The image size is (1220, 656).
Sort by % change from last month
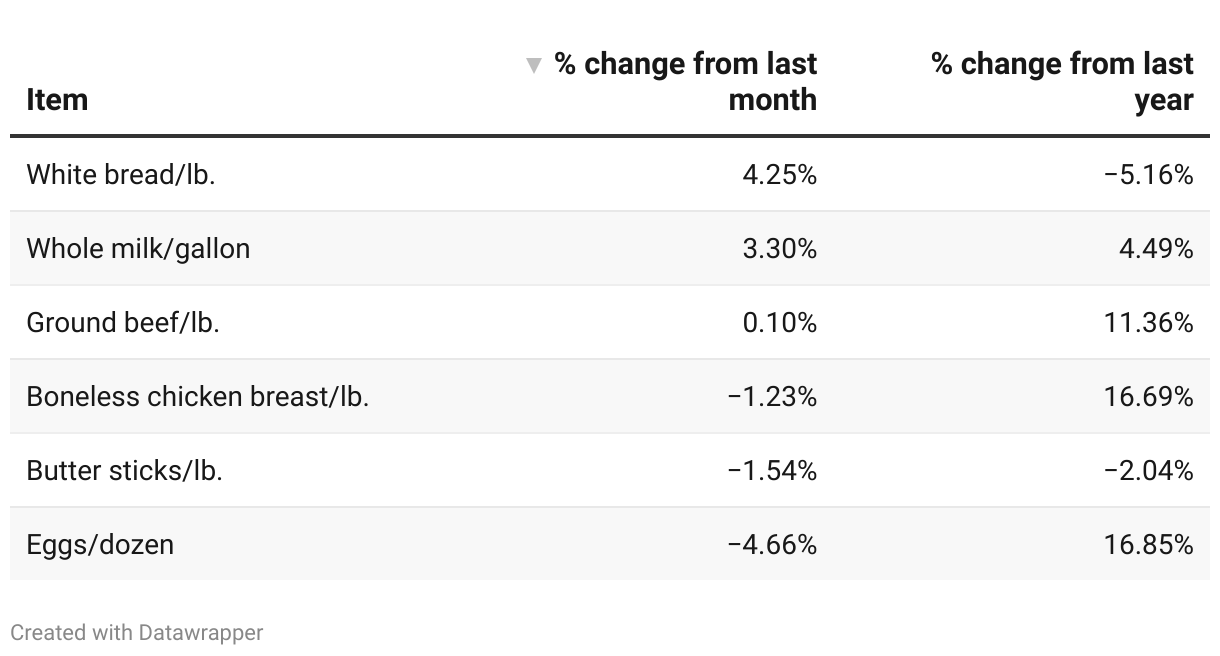[x=686, y=82]
